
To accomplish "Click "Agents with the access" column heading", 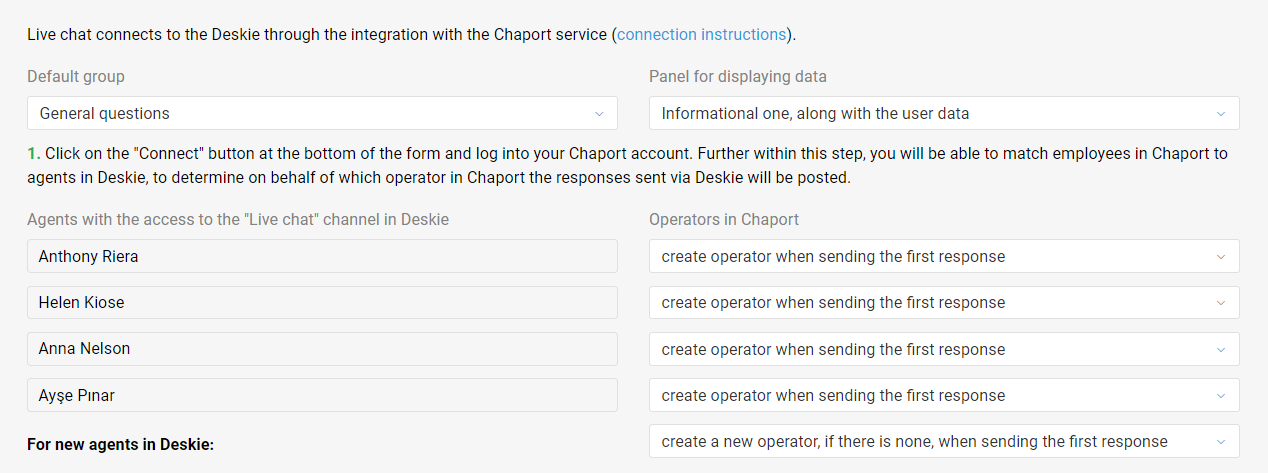I will coord(238,219).
